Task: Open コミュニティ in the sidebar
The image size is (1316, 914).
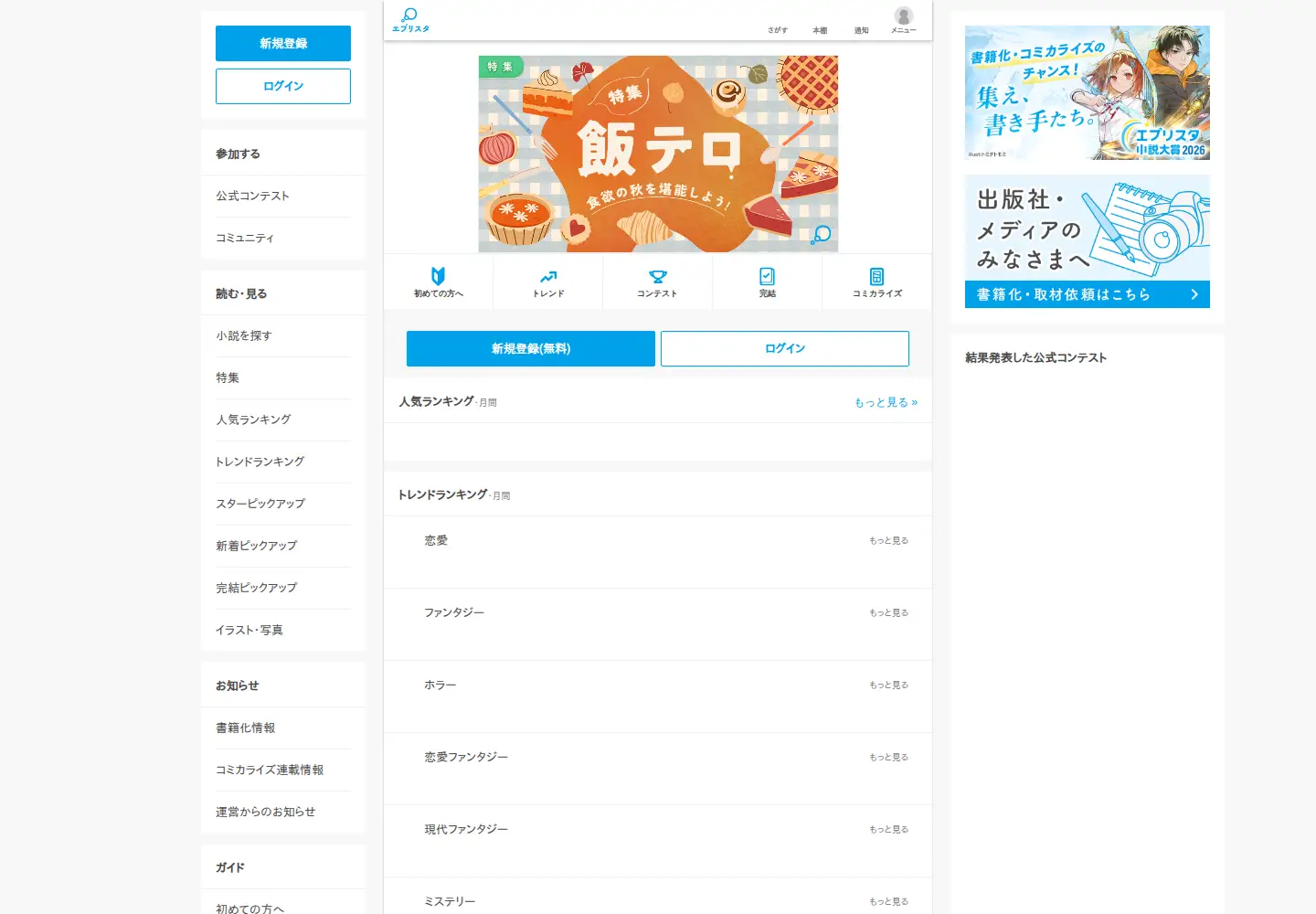Action: tap(283, 238)
